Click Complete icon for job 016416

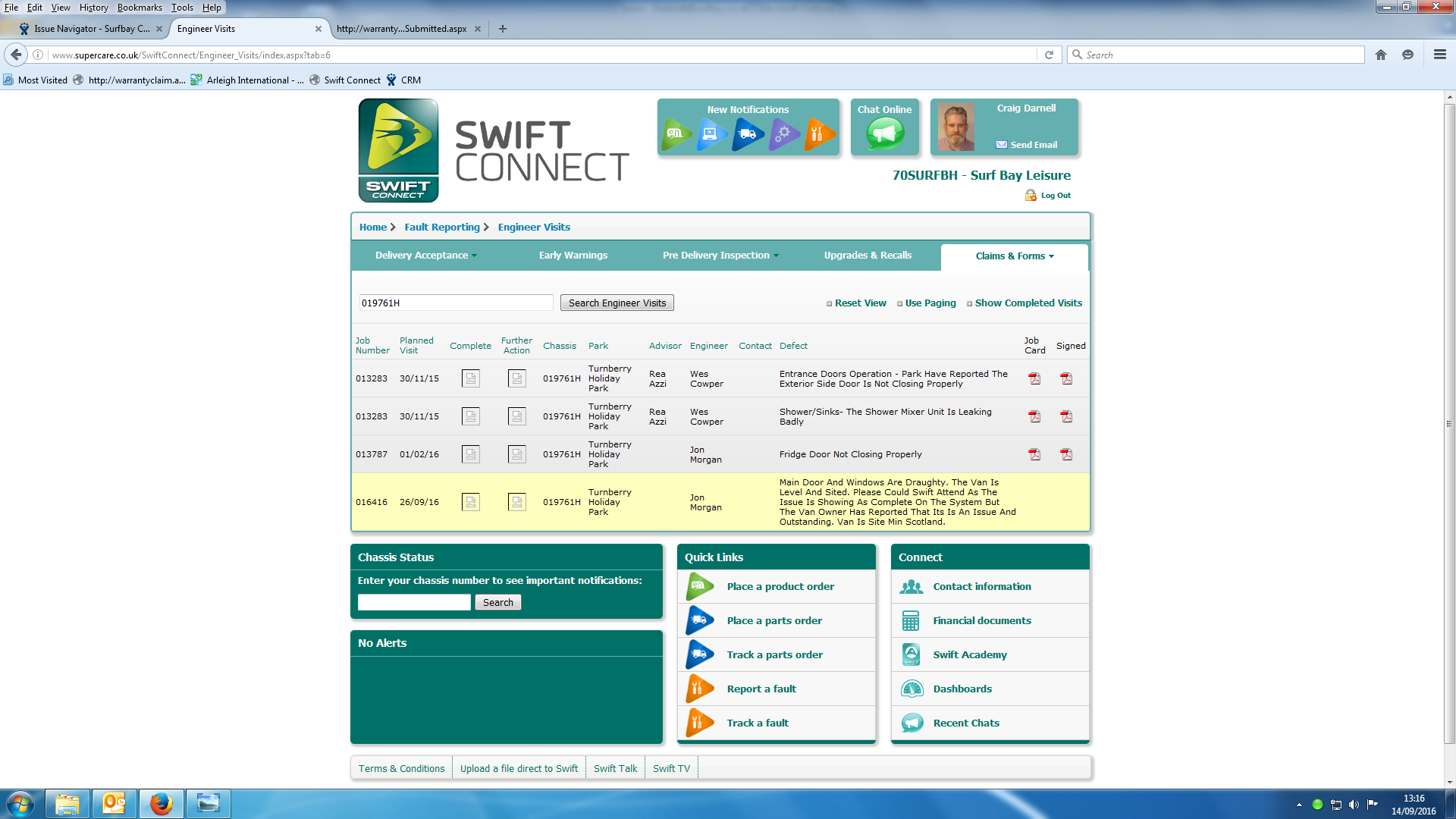click(x=470, y=502)
